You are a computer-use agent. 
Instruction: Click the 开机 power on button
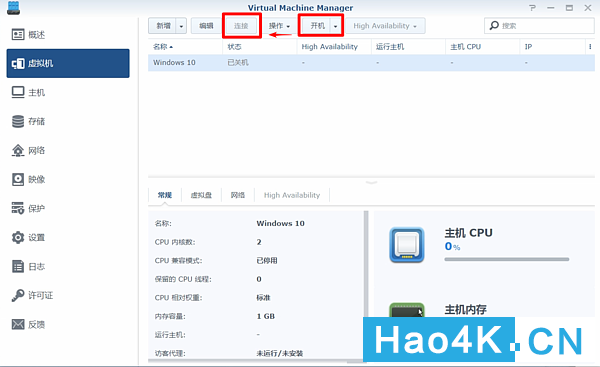click(317, 26)
